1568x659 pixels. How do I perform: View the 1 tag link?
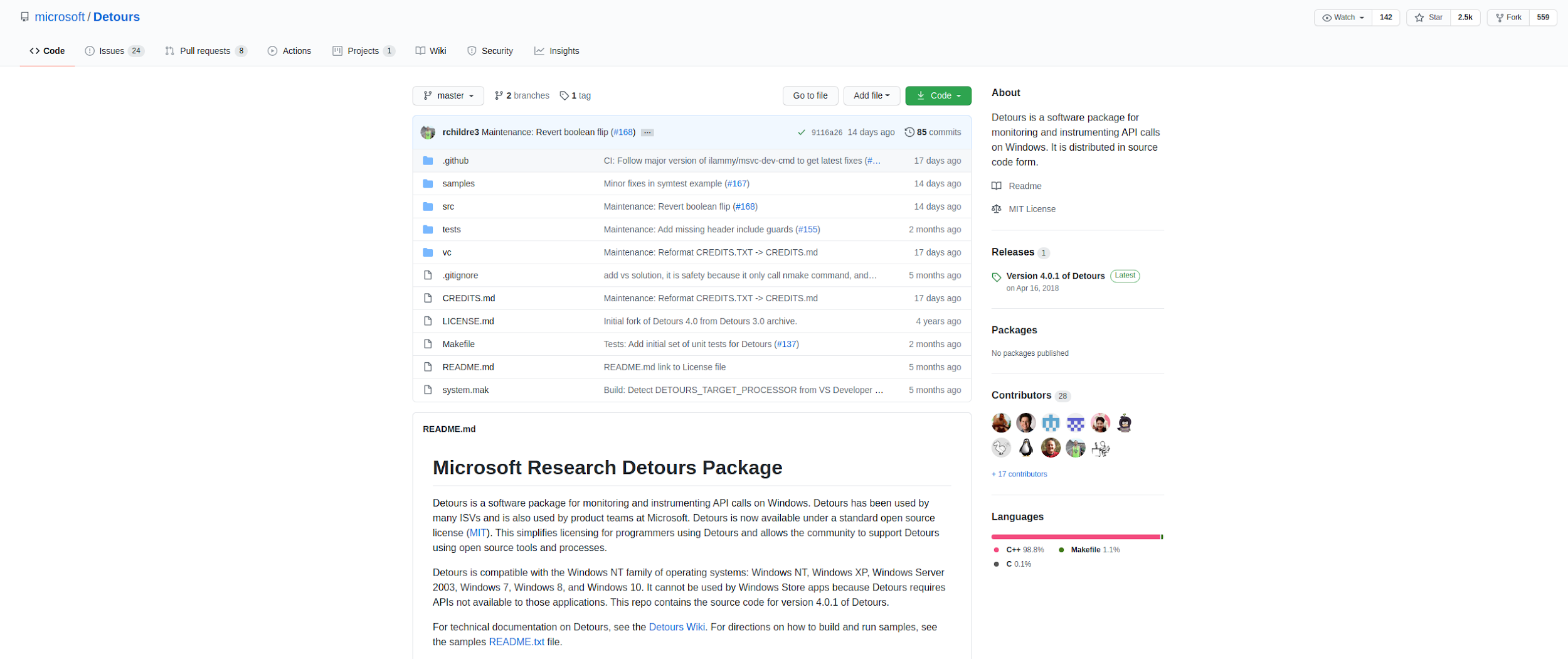coord(575,95)
